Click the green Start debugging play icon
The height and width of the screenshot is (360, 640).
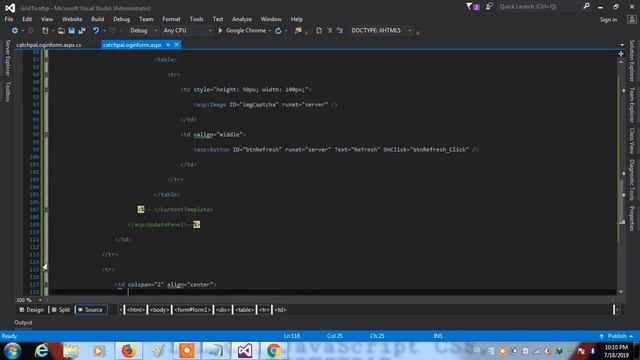point(220,31)
